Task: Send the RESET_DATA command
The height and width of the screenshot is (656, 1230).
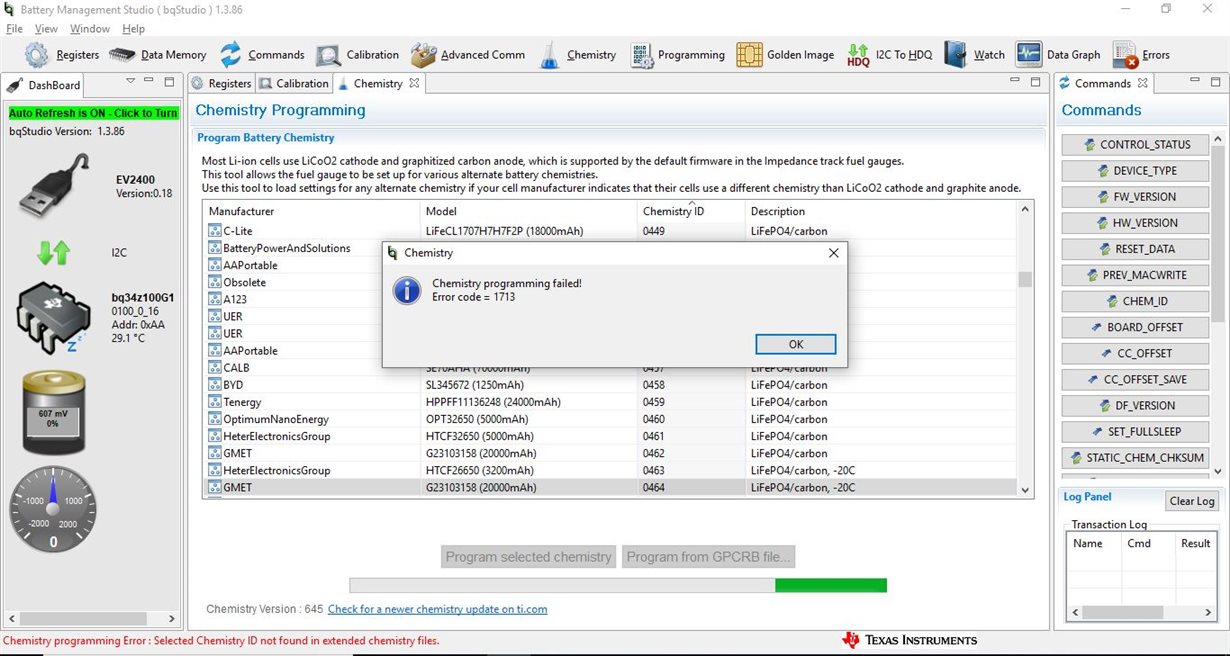Action: (x=1135, y=249)
